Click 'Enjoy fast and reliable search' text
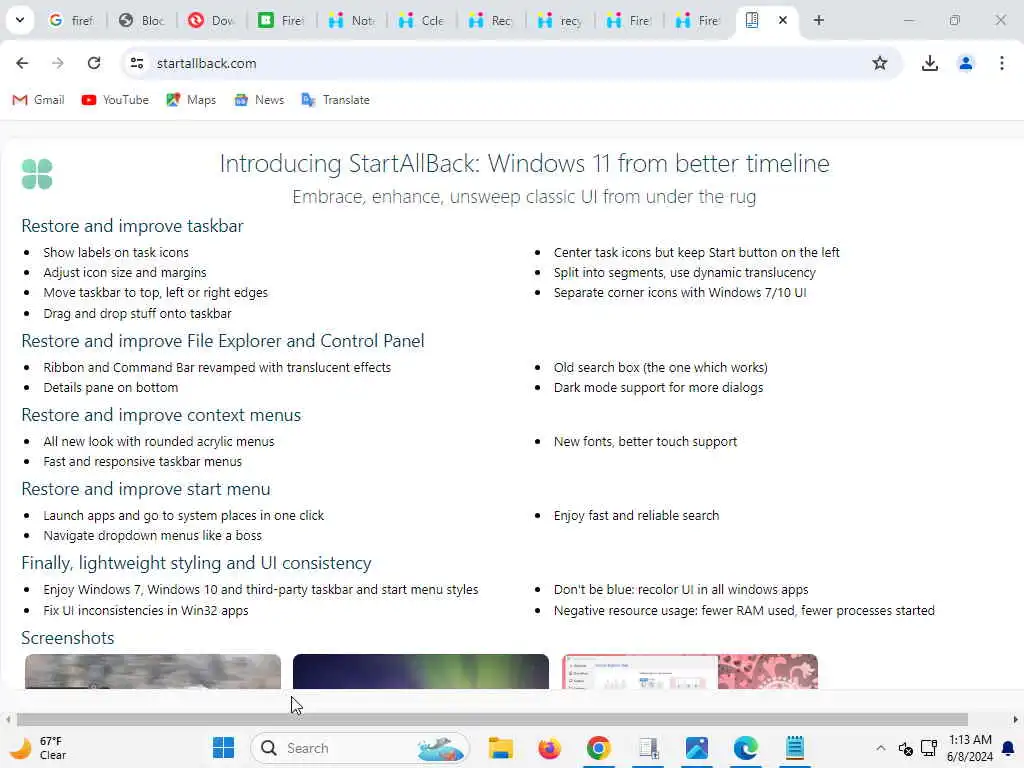 [x=636, y=516]
